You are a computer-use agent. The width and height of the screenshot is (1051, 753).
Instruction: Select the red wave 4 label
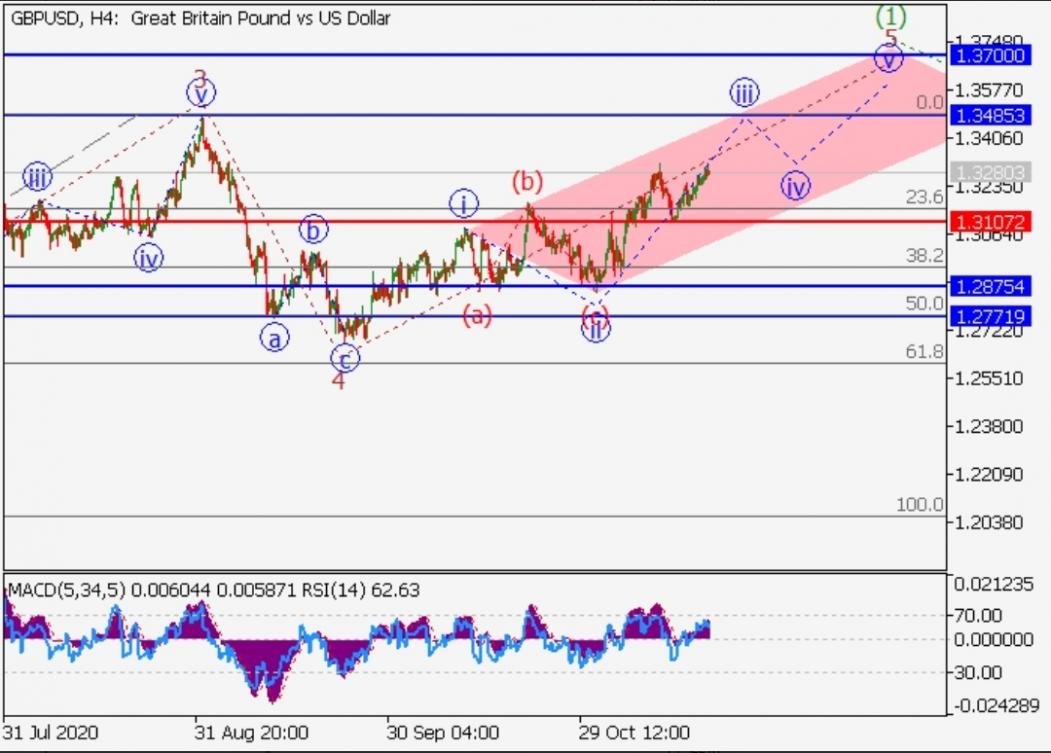click(338, 381)
